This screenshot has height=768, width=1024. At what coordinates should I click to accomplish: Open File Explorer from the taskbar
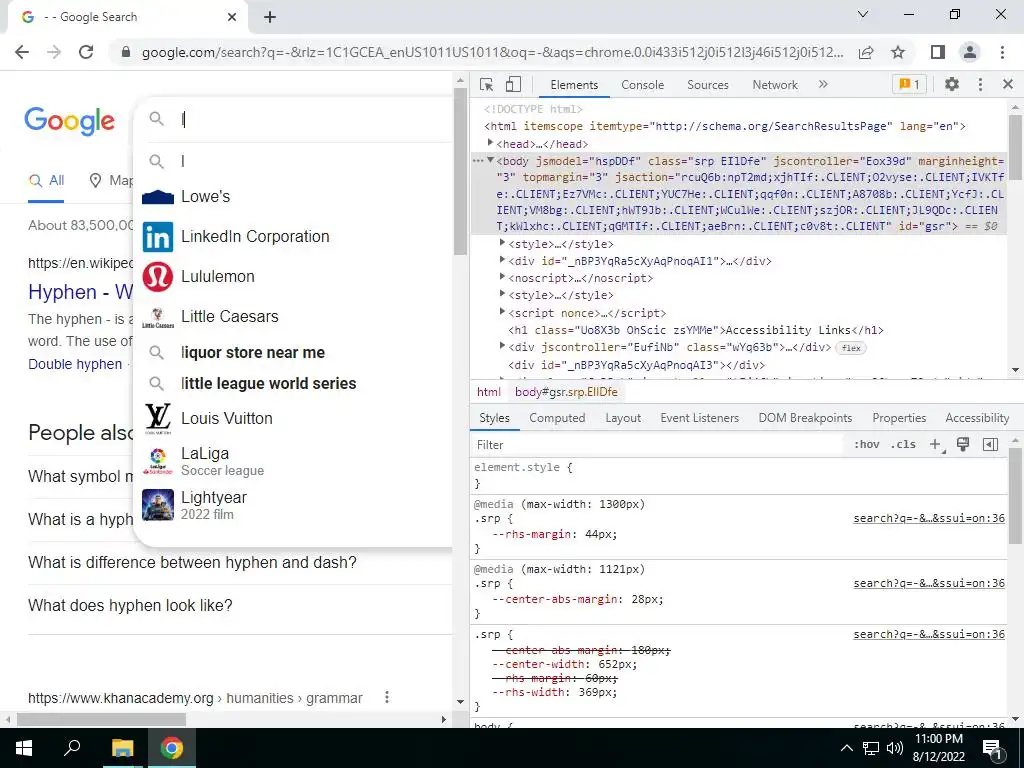point(122,748)
